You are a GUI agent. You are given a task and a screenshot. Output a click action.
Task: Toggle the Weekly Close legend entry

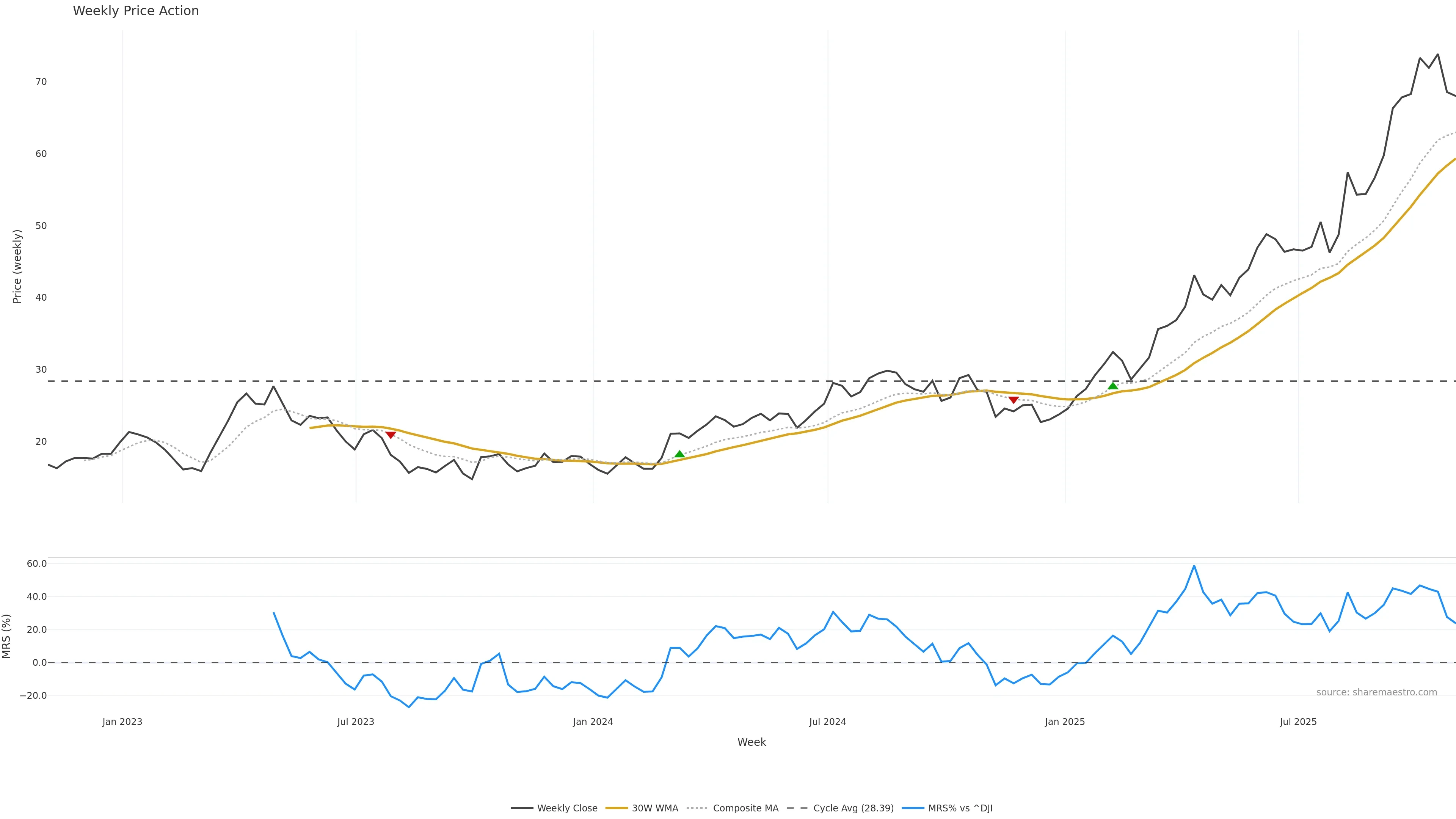pyautogui.click(x=567, y=808)
